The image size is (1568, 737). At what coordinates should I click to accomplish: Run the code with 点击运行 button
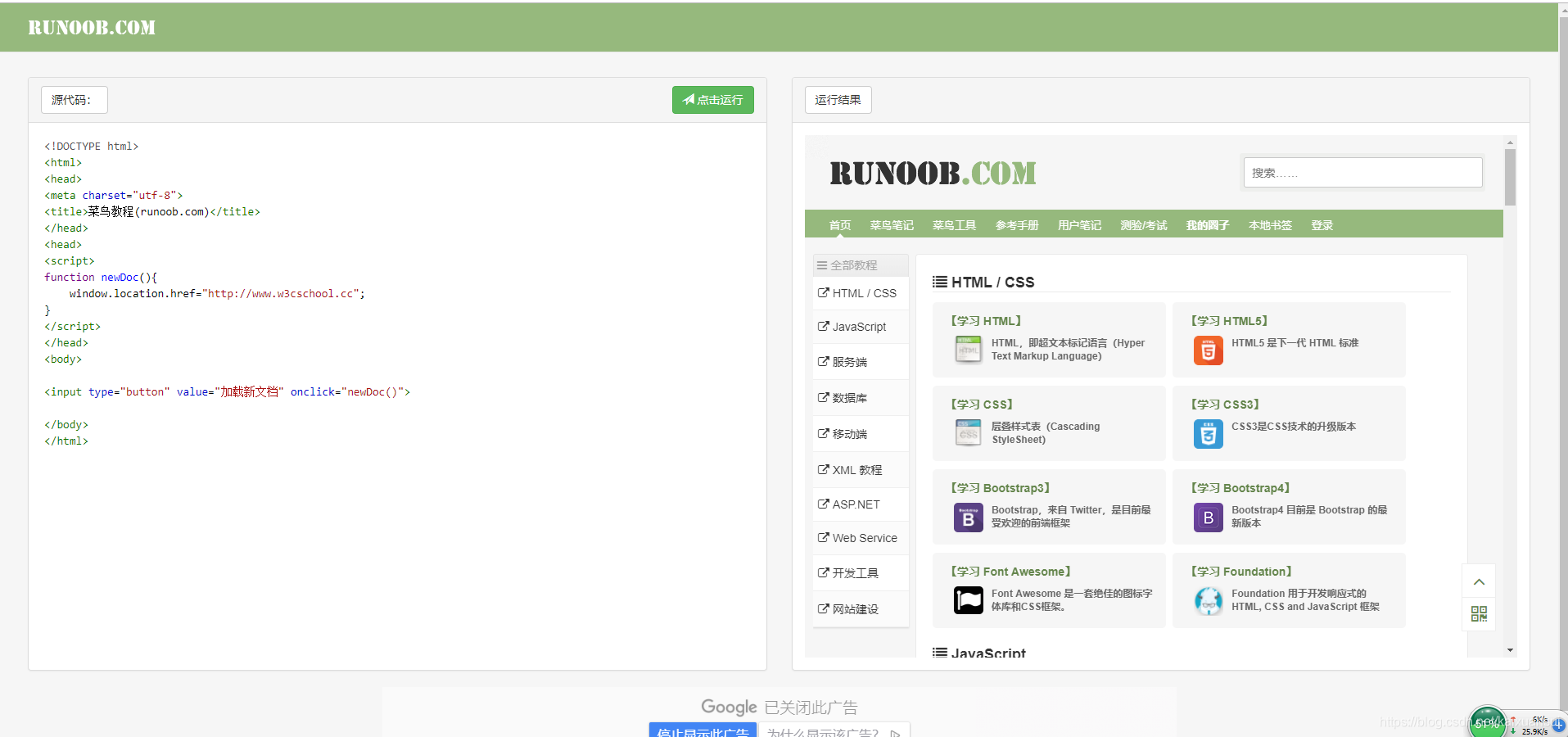pos(712,100)
